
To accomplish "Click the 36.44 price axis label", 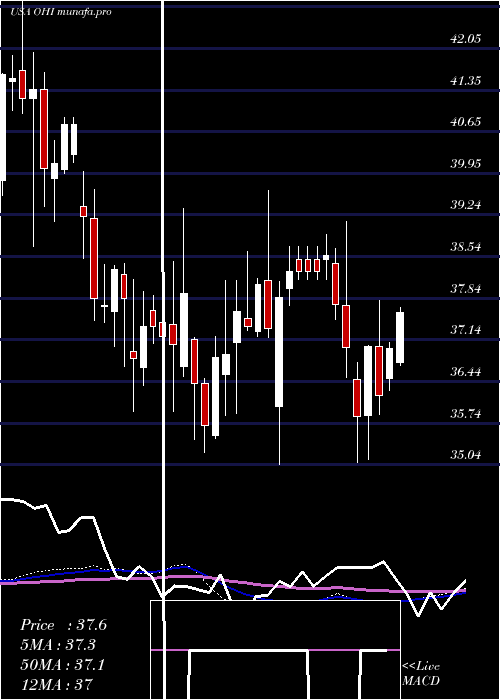I will tap(466, 371).
